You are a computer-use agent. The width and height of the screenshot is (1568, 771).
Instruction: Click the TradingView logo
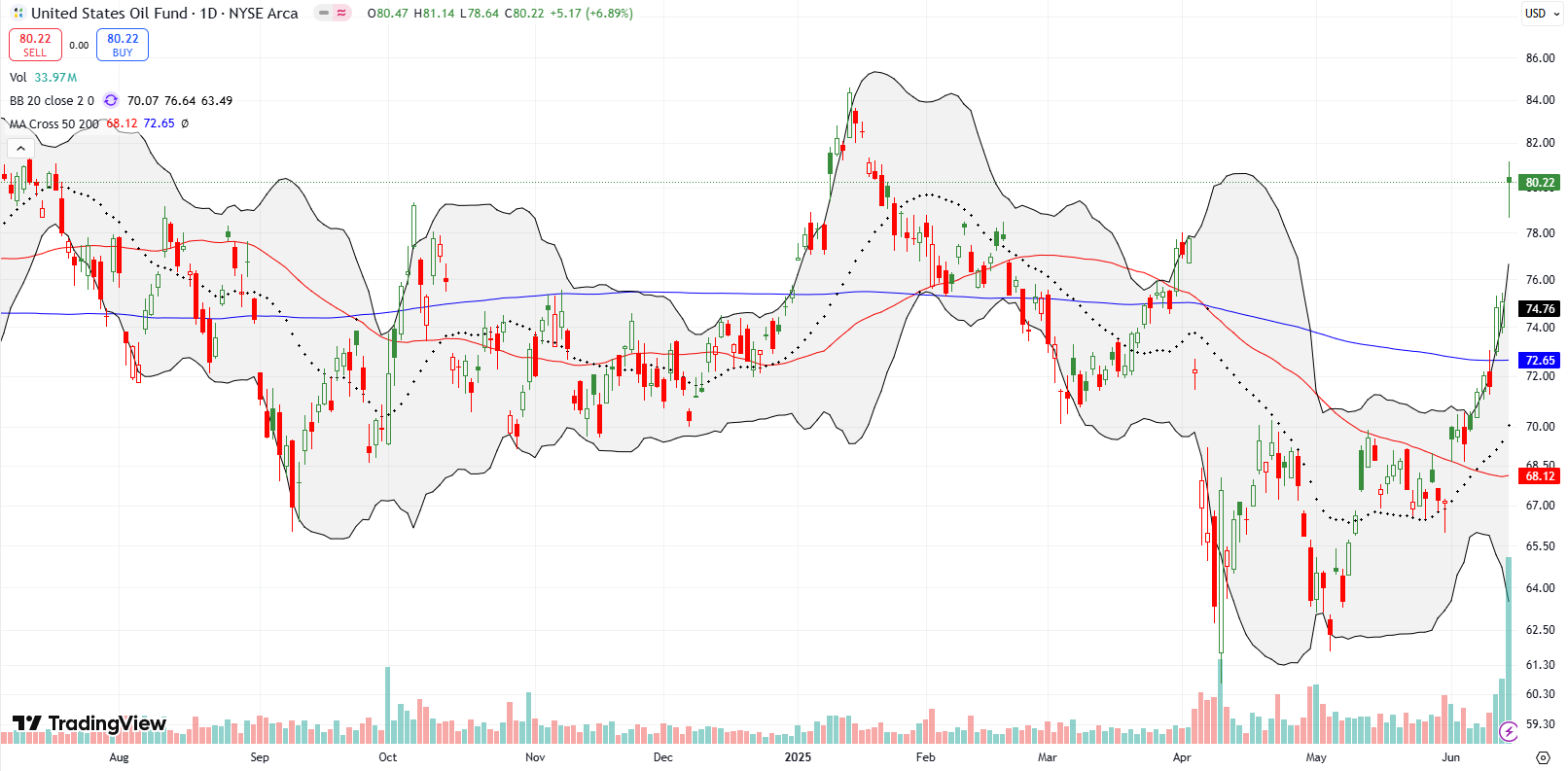pyautogui.click(x=89, y=723)
